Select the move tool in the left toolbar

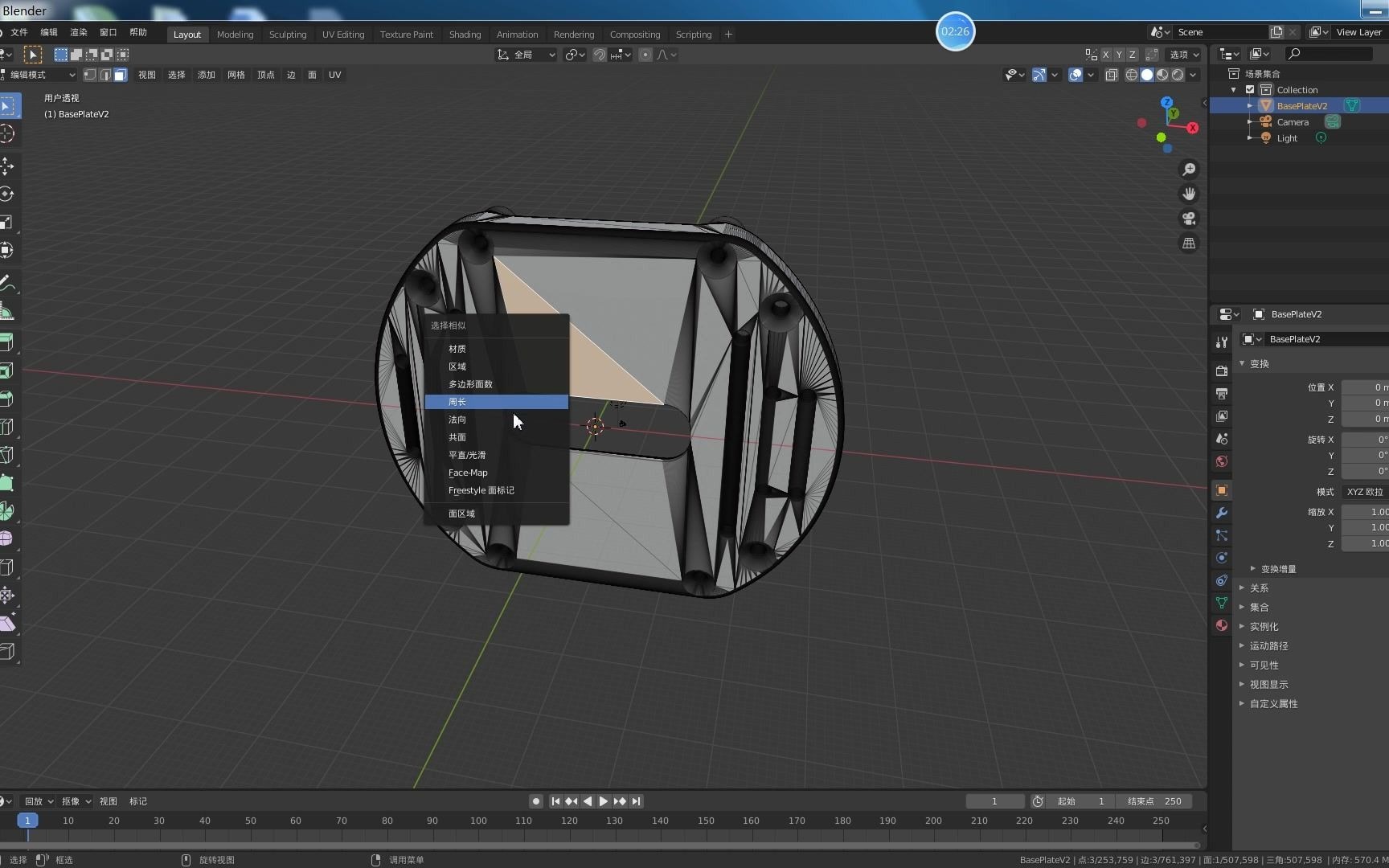pos(8,166)
